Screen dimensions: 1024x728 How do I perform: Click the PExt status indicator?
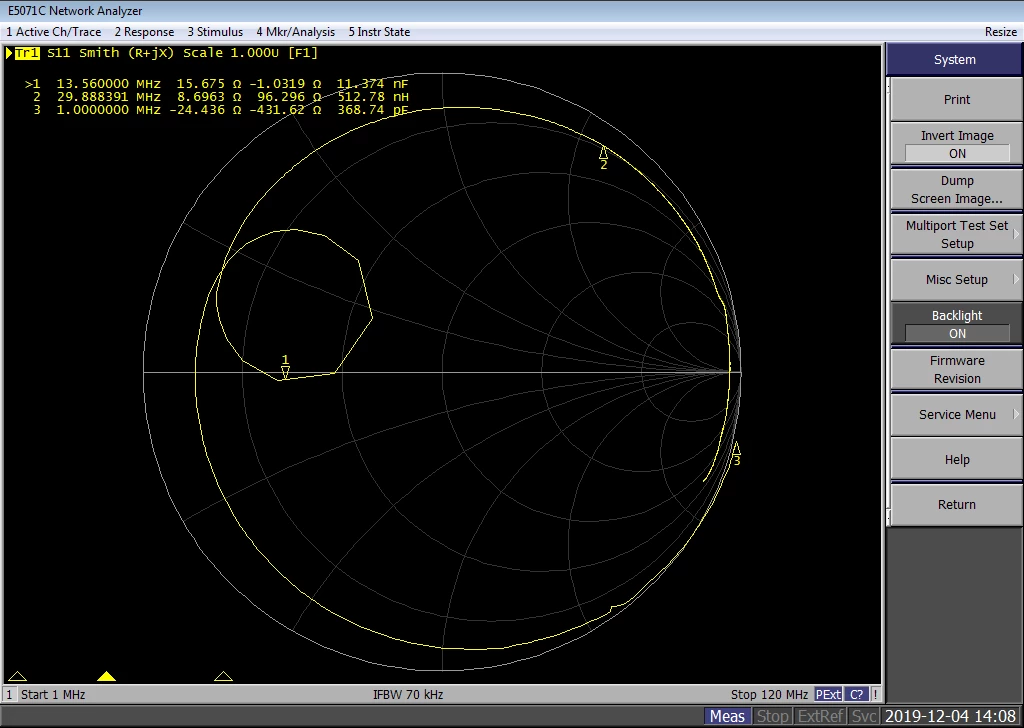(828, 695)
